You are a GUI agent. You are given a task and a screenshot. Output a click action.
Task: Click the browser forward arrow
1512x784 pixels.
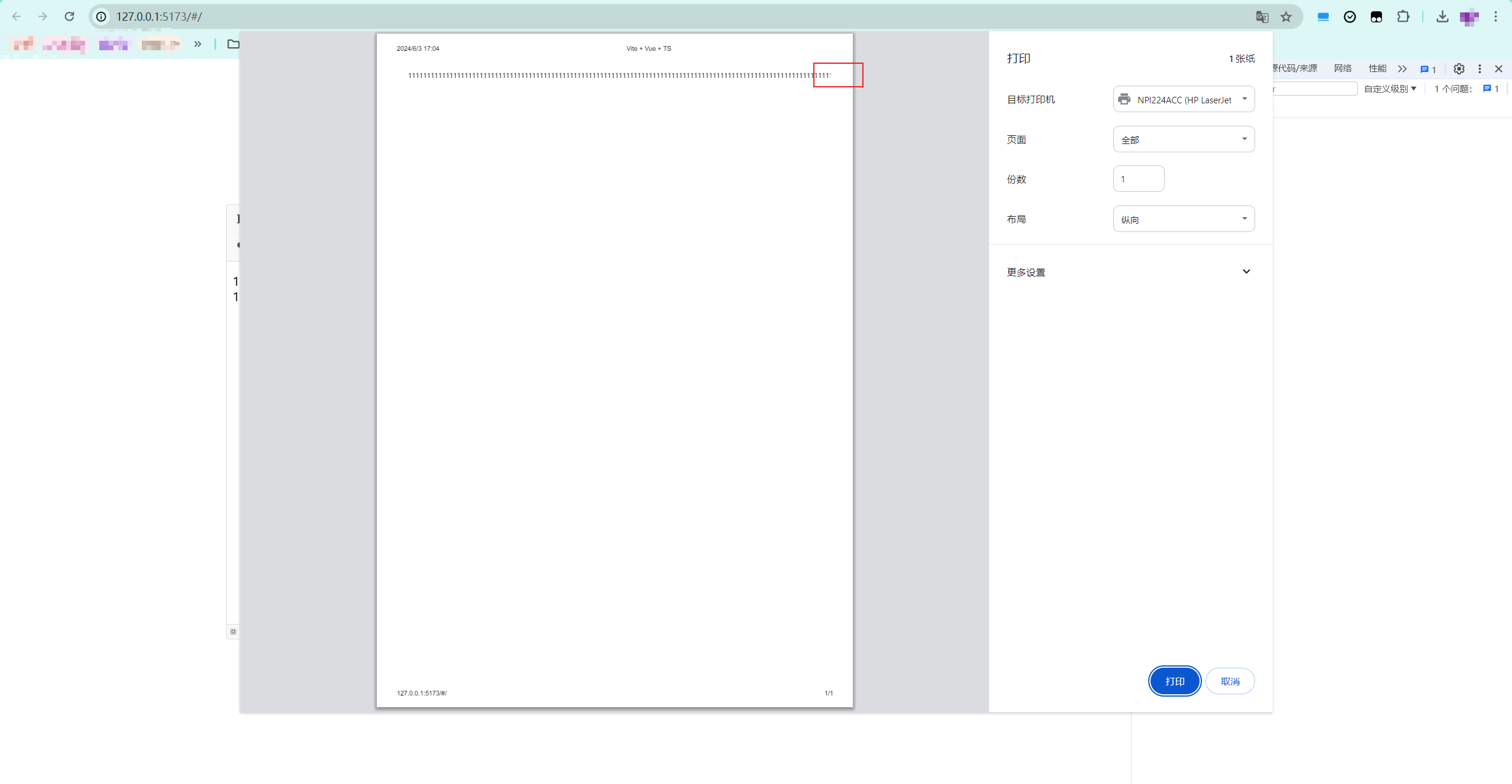tap(43, 17)
